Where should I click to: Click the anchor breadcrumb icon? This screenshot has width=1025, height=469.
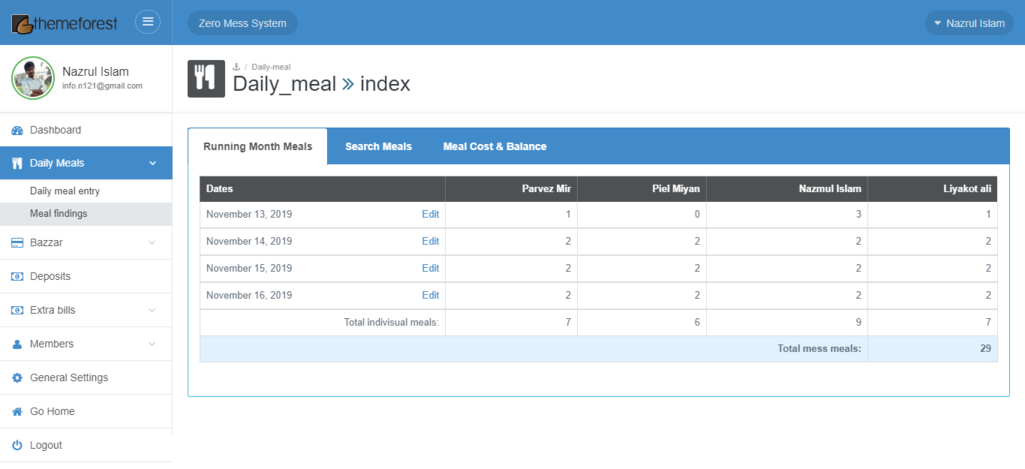[x=237, y=67]
